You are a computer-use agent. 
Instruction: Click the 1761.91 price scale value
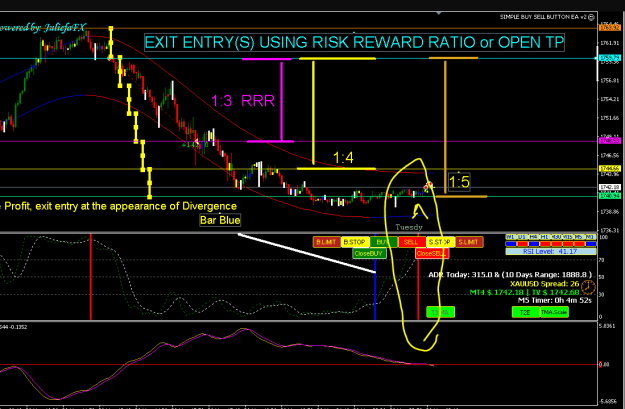(x=610, y=43)
